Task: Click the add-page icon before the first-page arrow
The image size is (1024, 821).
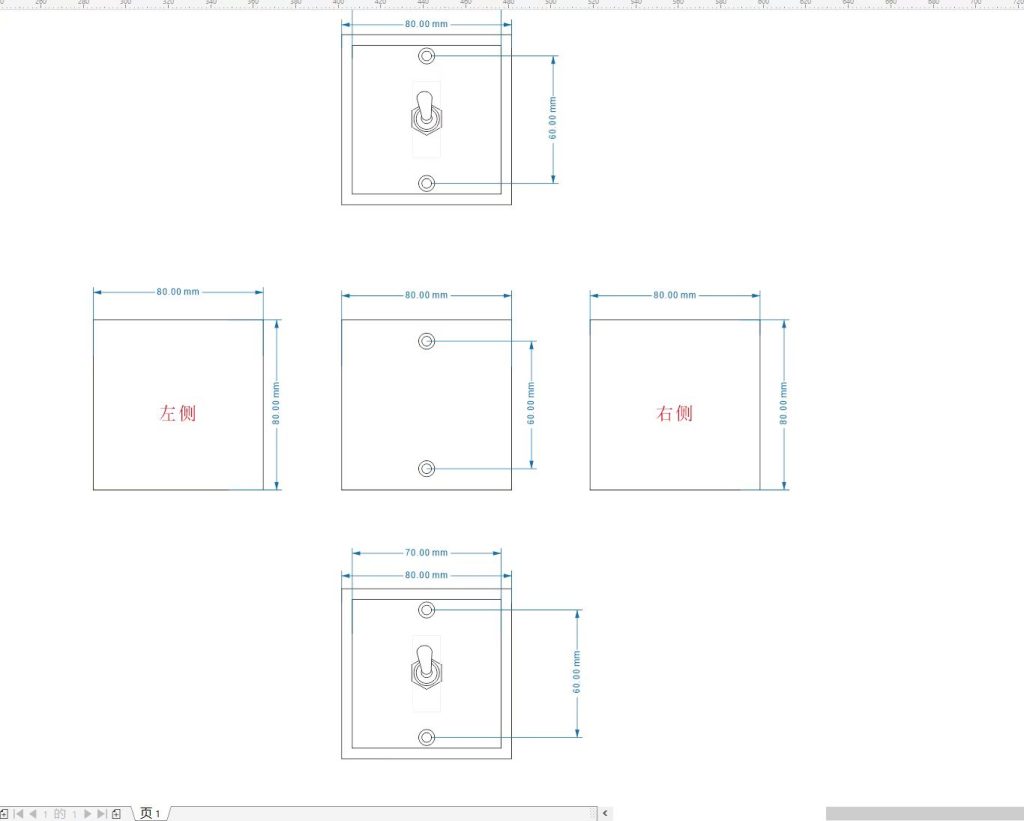Action: click(4, 814)
